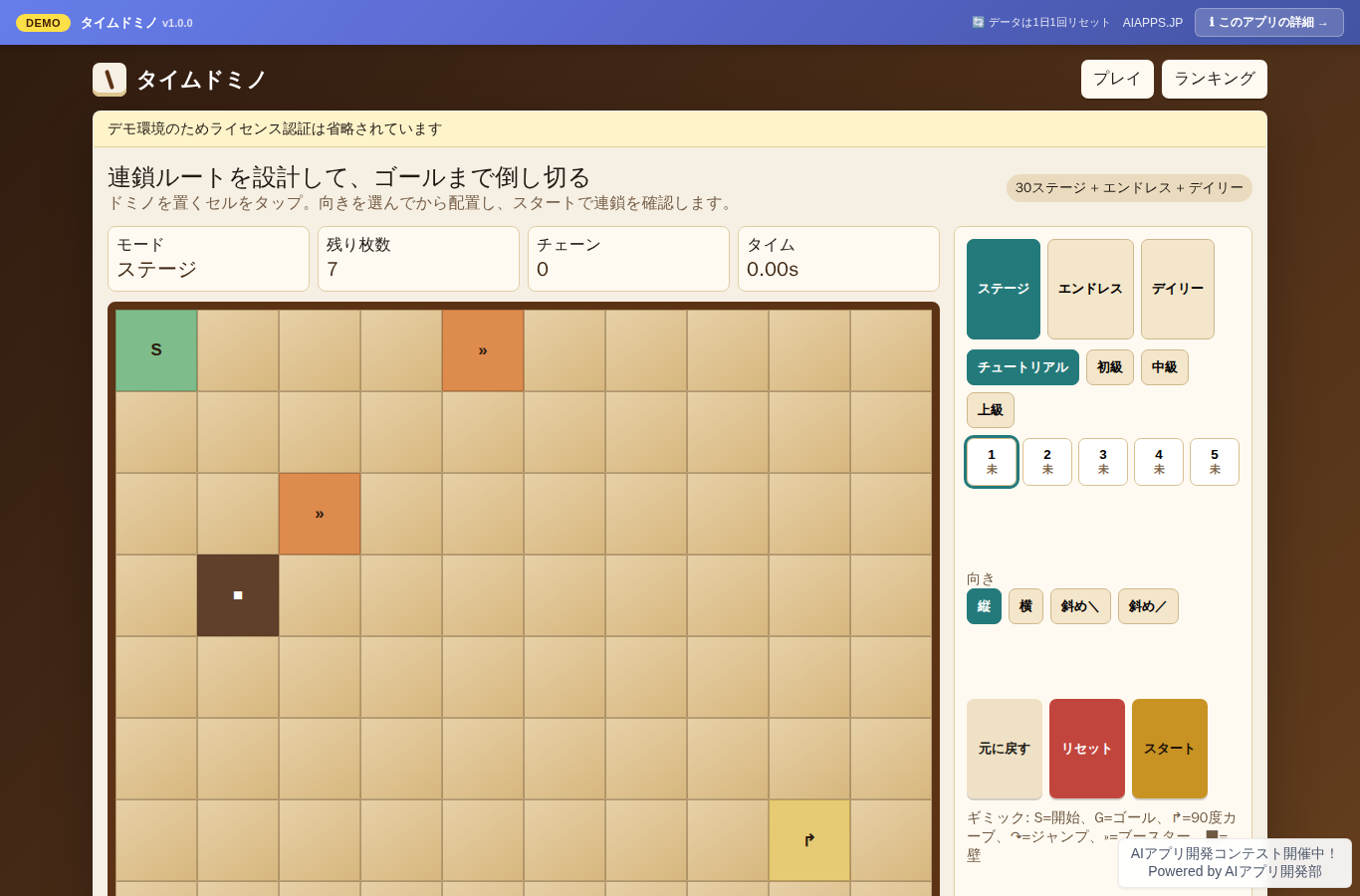This screenshot has height=896, width=1360.
Task: Click the yellow 90-degree curve cell
Action: (809, 840)
